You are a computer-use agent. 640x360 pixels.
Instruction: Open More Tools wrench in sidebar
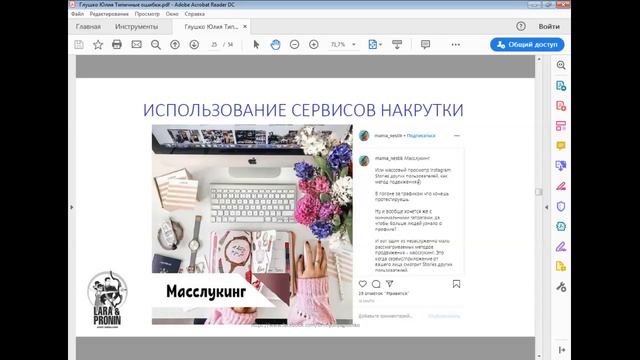point(561,287)
